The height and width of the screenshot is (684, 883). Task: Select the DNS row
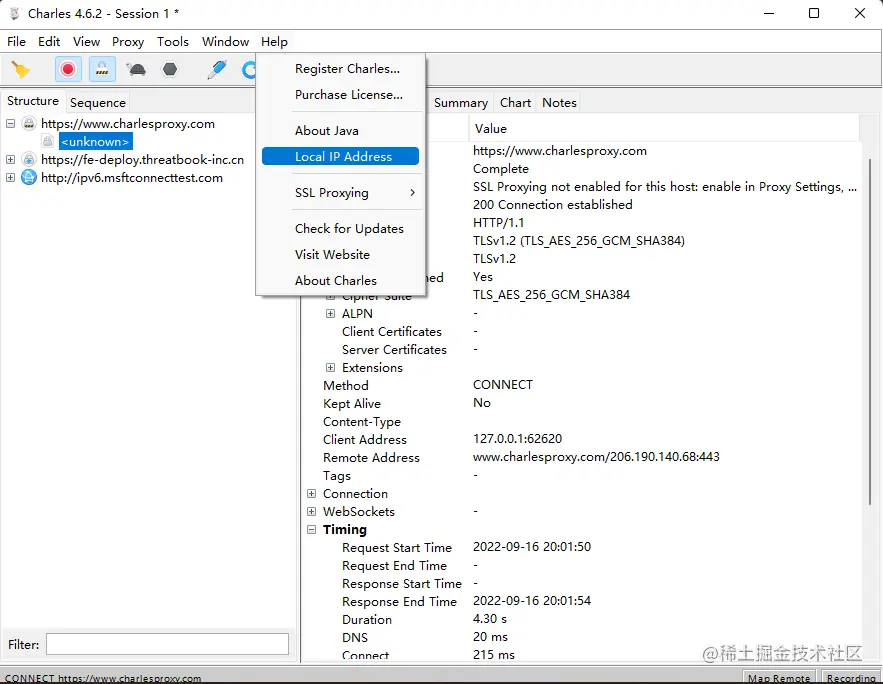click(x=582, y=637)
